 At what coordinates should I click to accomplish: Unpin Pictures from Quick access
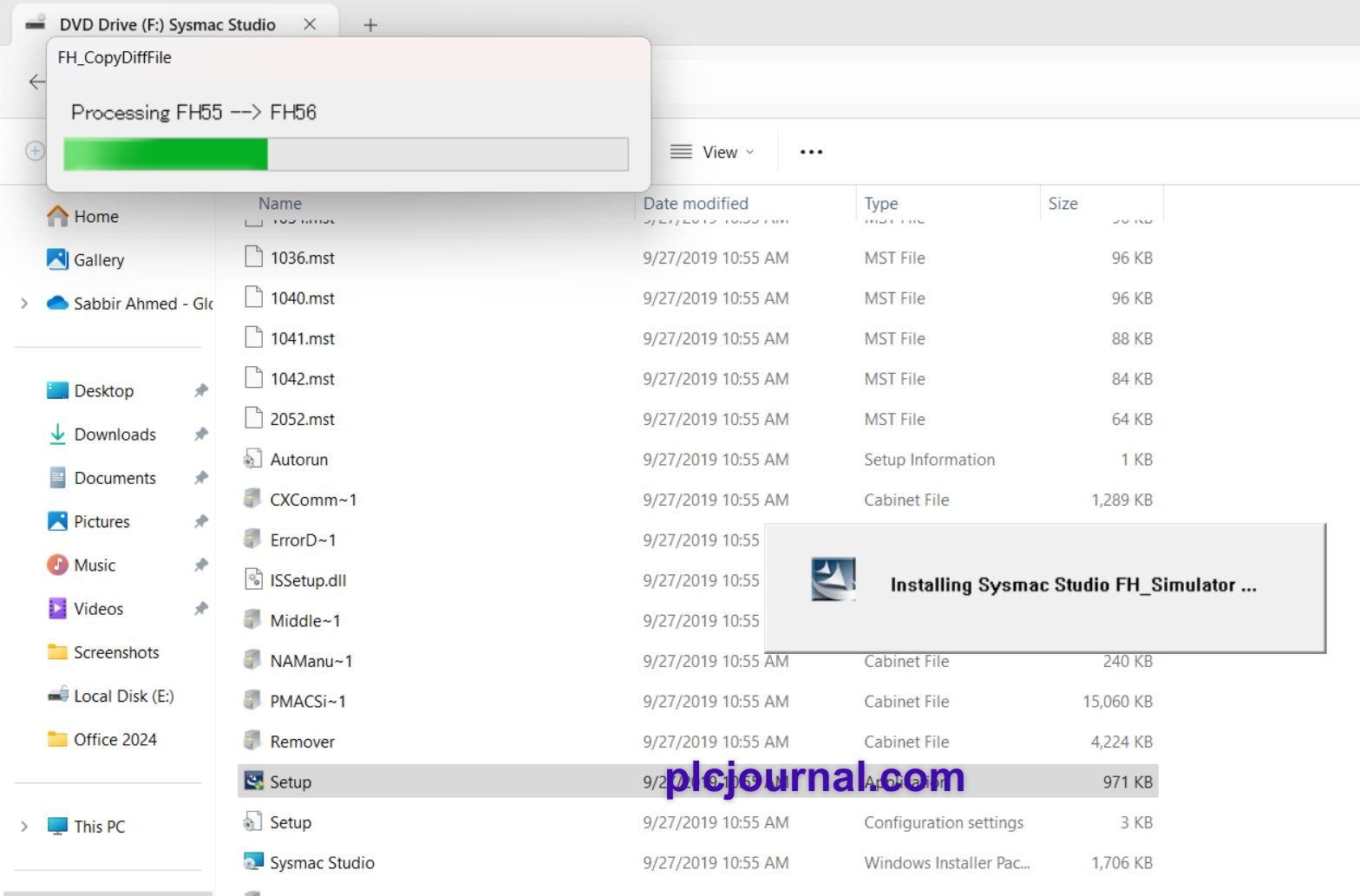coord(201,521)
